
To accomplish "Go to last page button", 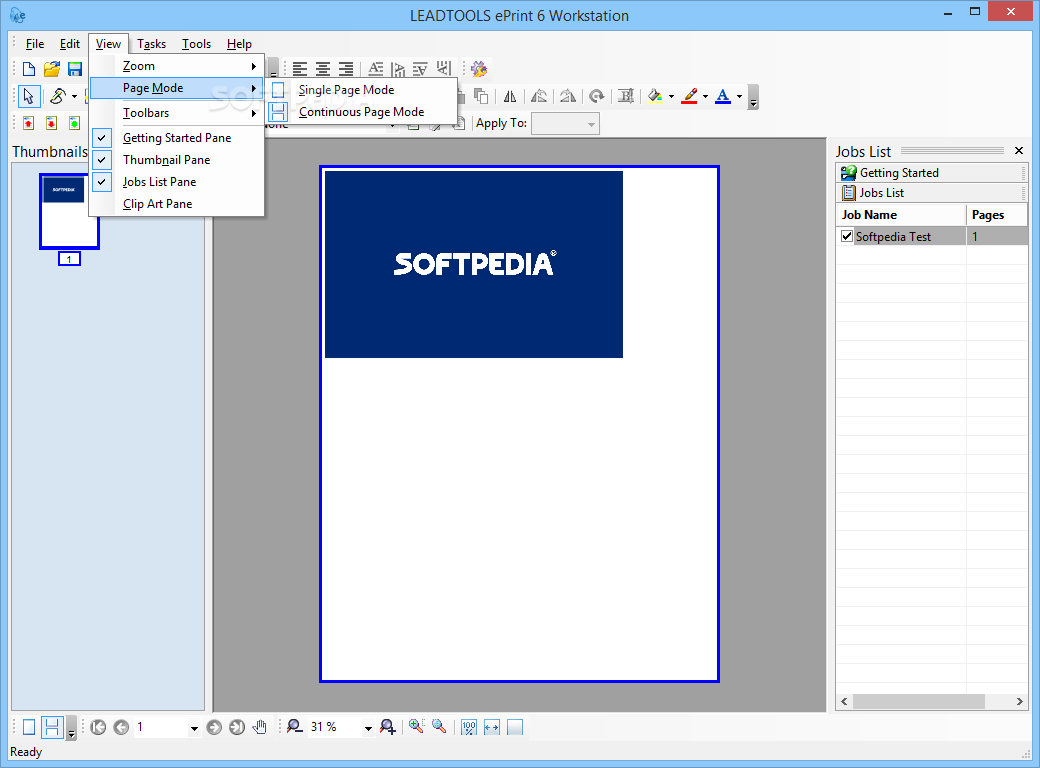I will (x=237, y=728).
